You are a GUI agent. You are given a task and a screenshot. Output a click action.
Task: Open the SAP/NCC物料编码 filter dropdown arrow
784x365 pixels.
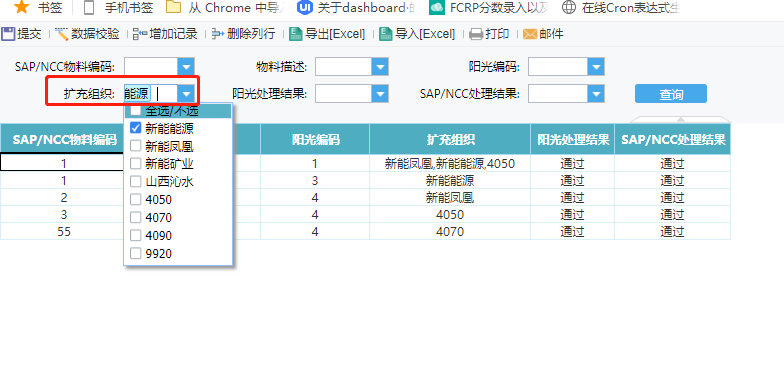186,66
